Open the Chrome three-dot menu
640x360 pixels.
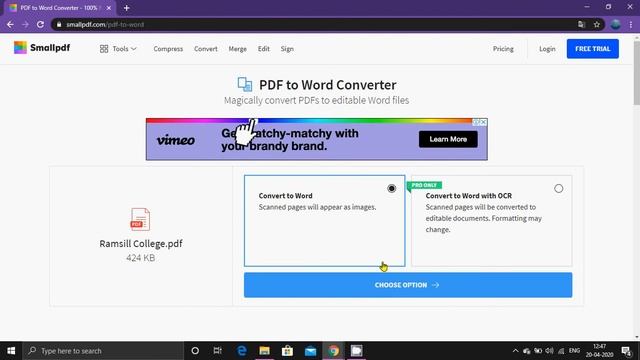(x=631, y=24)
